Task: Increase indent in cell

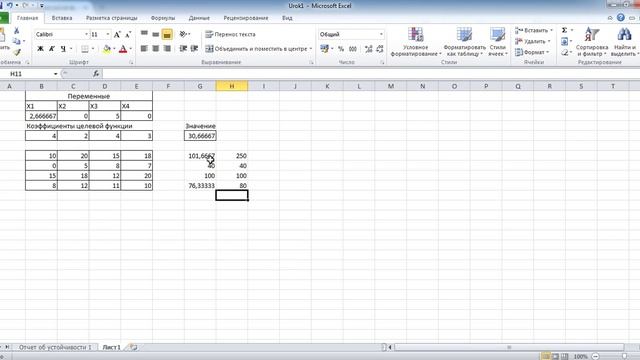Action: [x=194, y=49]
